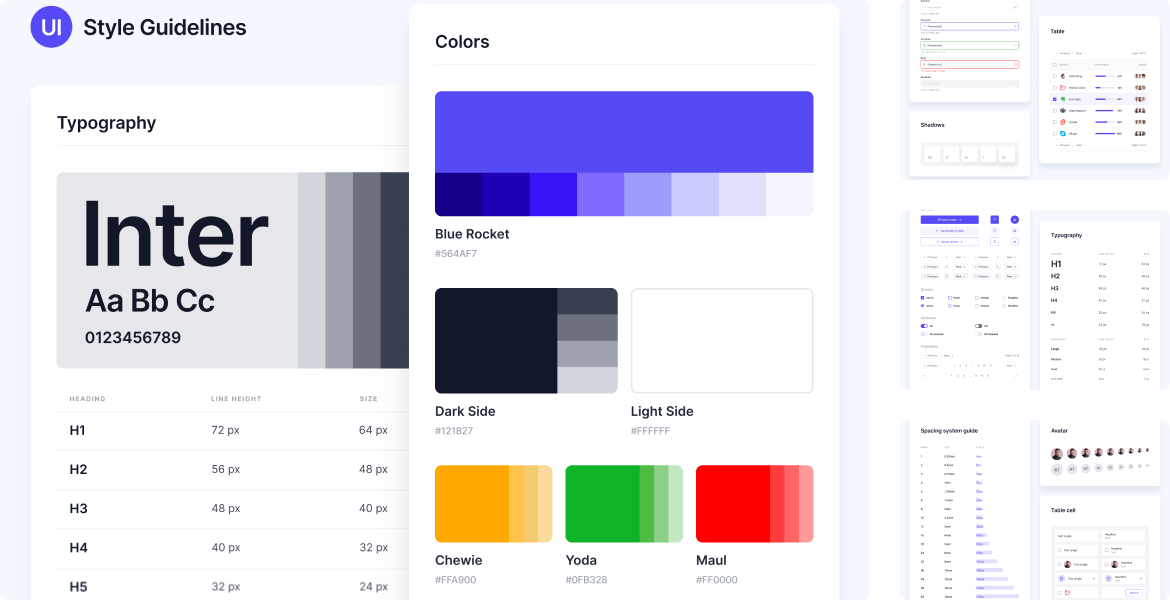This screenshot has height=600, width=1170.
Task: Click the purple filled square icon button
Action: 994,219
